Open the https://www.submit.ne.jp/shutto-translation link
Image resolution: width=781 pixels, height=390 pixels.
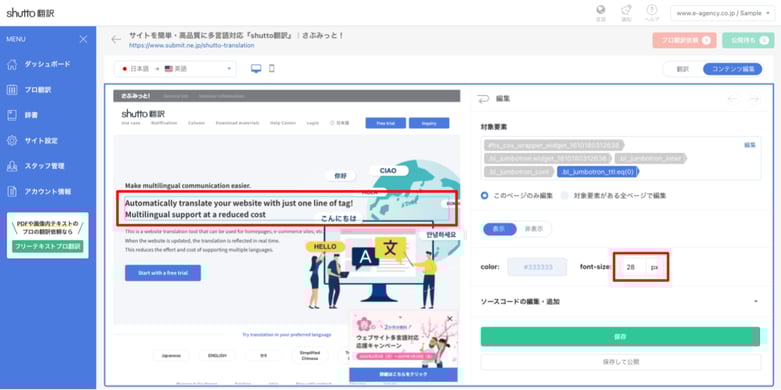click(x=192, y=45)
